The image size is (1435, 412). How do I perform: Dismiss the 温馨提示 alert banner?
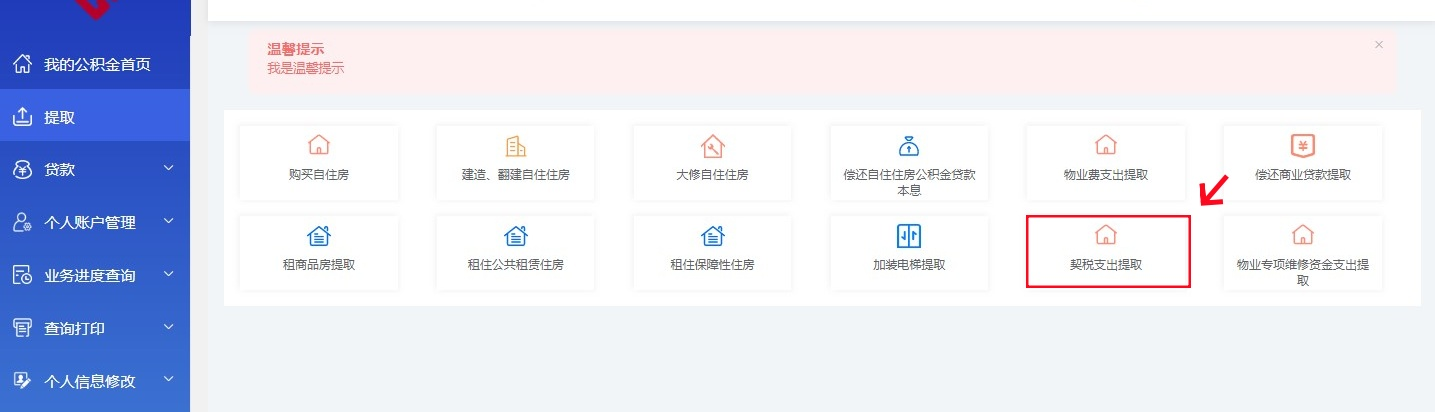coord(1379,45)
